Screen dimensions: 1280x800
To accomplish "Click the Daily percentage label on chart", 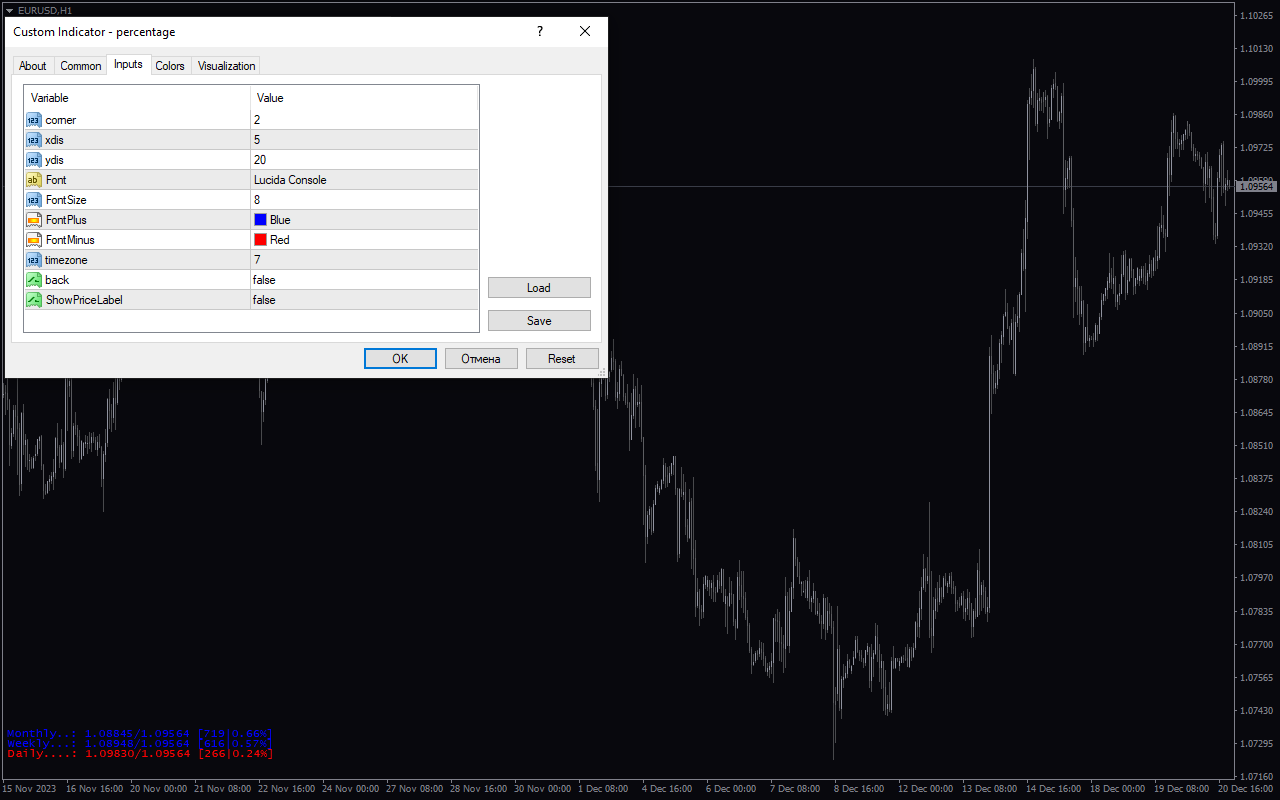I will point(139,754).
